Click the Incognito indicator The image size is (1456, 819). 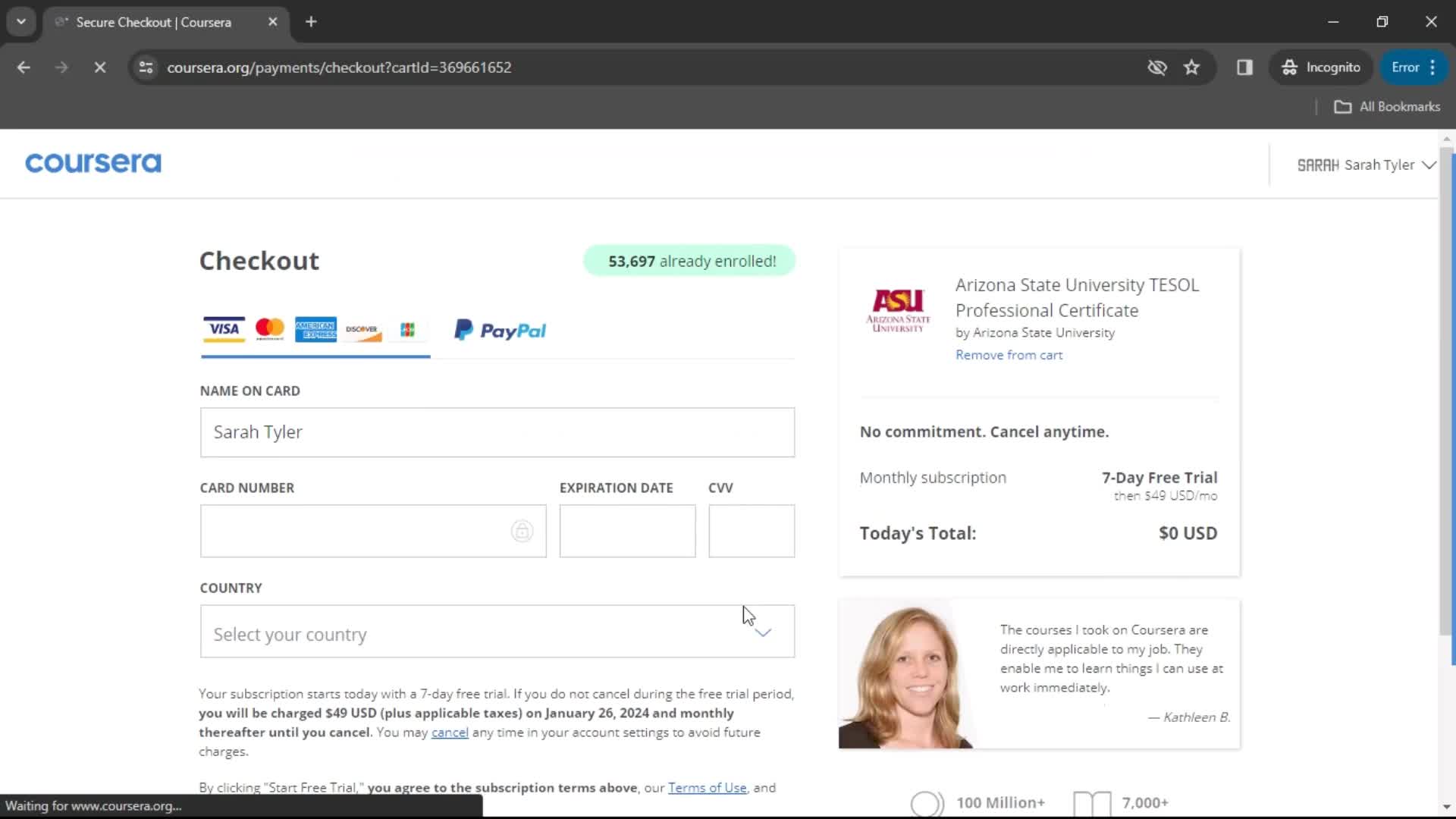(x=1321, y=67)
